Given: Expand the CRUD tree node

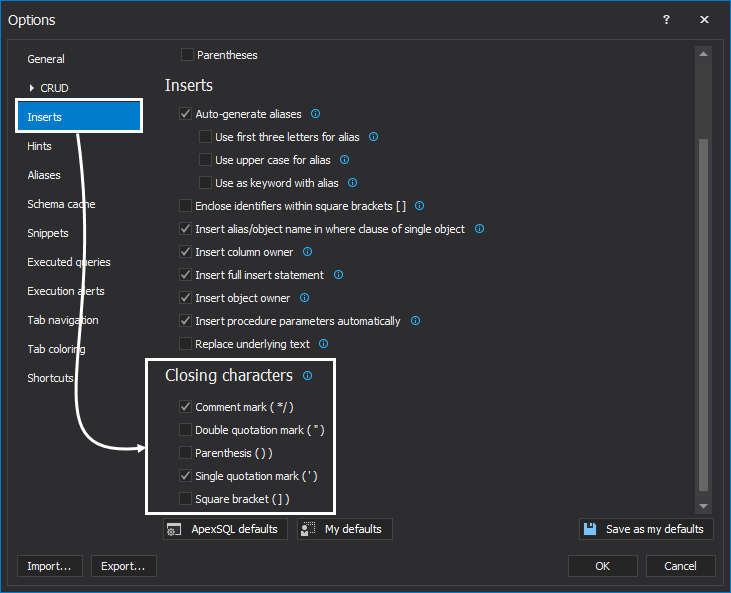Looking at the screenshot, I should (x=31, y=88).
